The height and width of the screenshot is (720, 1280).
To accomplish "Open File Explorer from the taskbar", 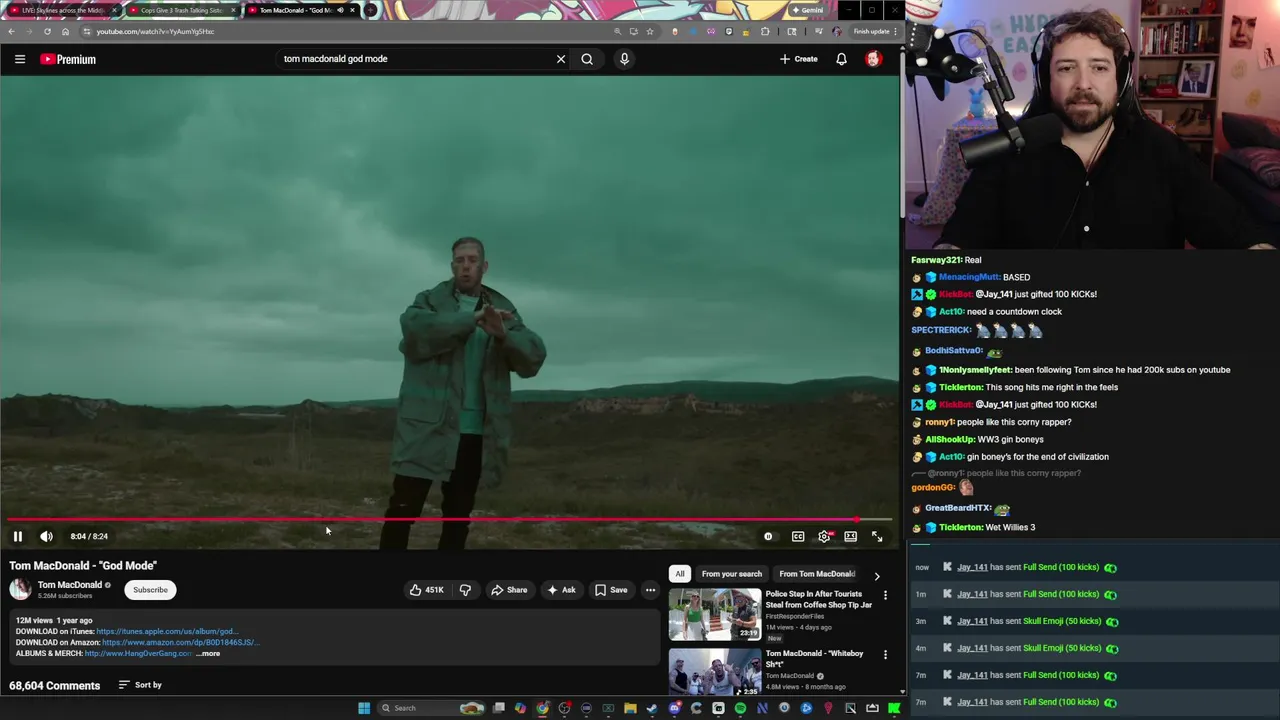I will click(x=630, y=708).
